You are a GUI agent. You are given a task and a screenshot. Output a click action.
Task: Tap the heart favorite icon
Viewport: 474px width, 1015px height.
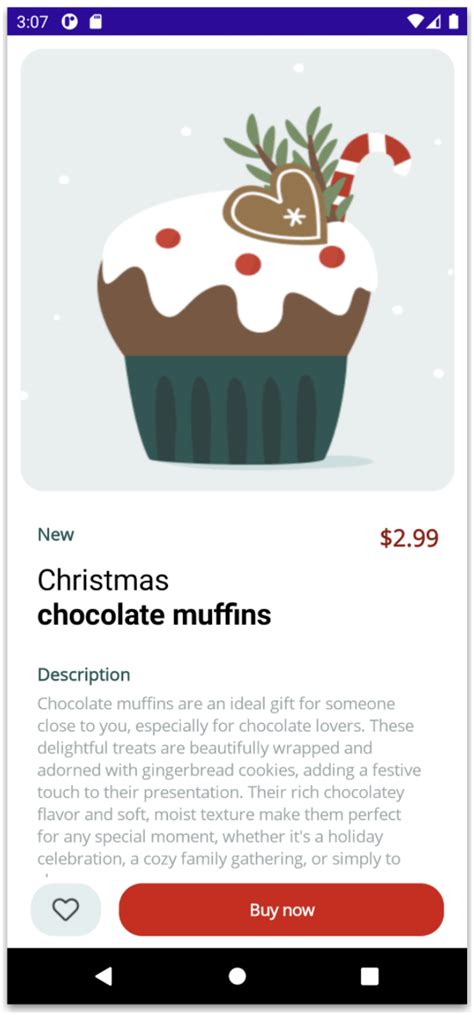click(x=65, y=909)
